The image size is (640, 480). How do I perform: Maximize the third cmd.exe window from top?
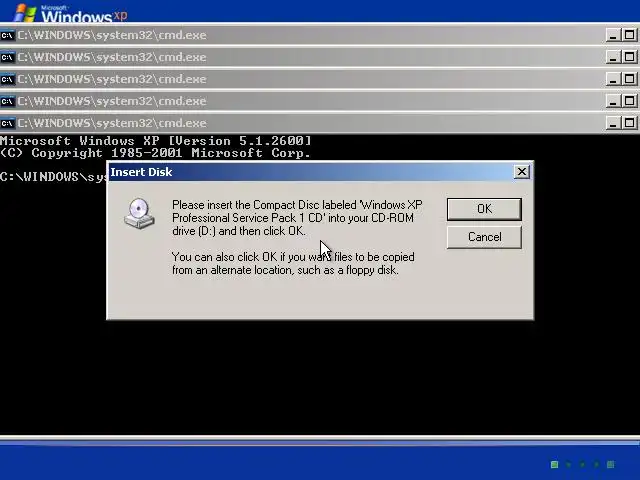(x=629, y=79)
